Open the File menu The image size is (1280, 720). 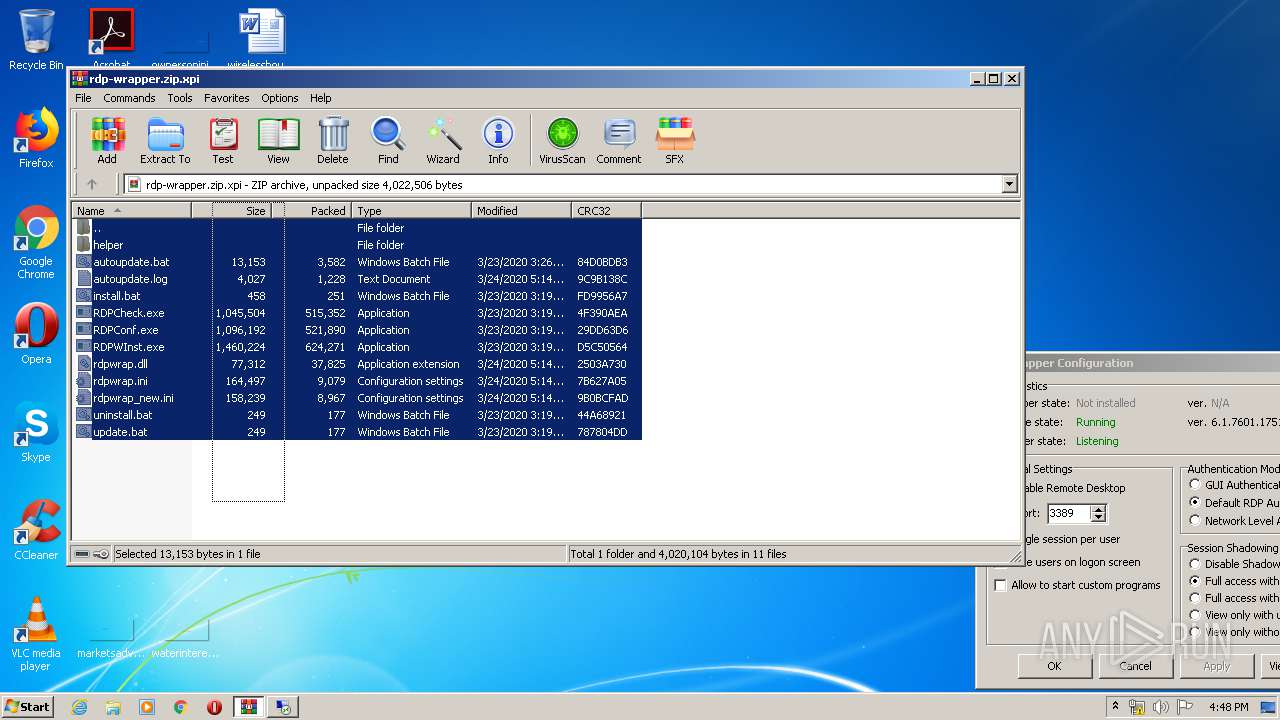click(x=83, y=98)
